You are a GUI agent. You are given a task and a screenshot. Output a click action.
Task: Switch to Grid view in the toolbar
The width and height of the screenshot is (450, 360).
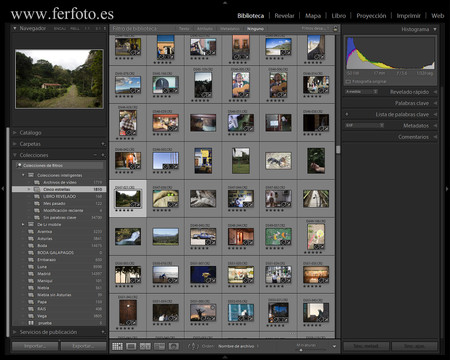(117, 346)
